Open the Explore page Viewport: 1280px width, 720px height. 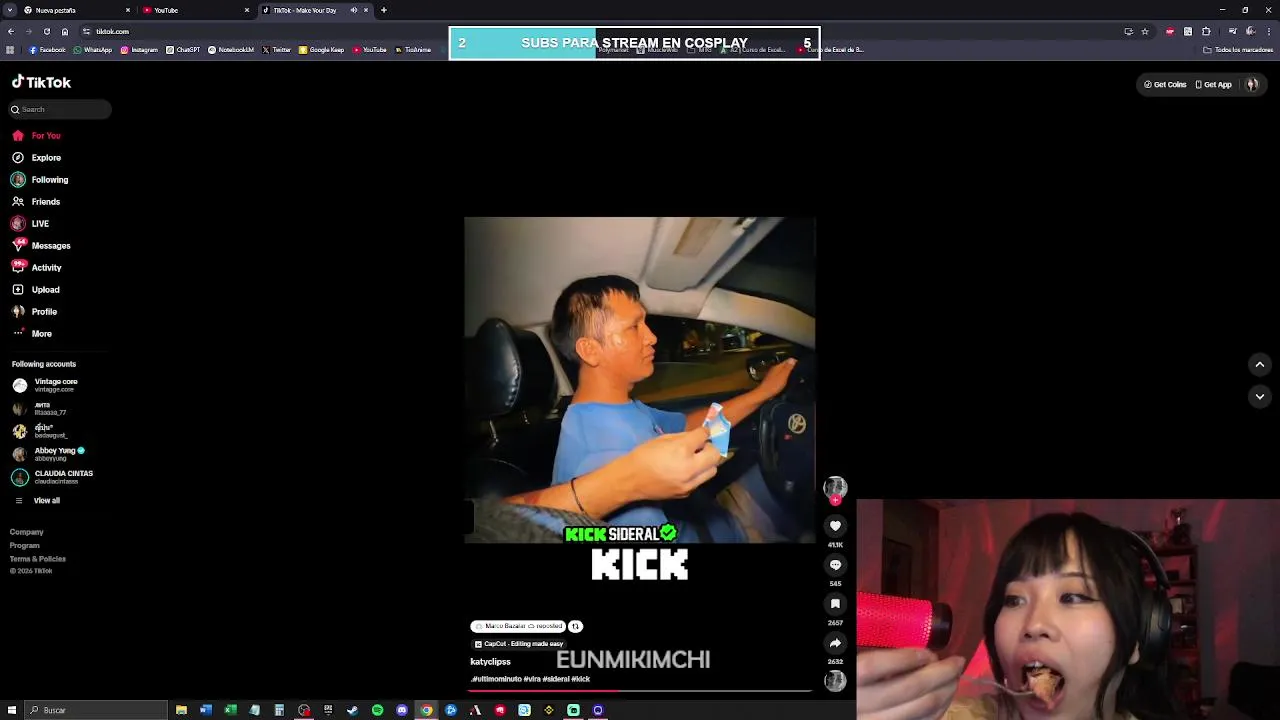coord(37,157)
